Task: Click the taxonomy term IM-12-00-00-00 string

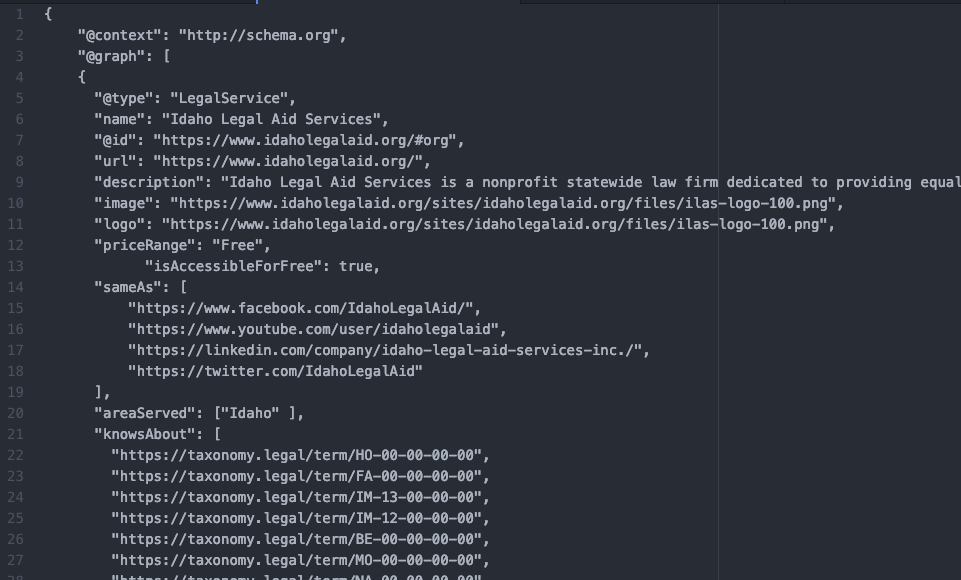Action: pos(296,518)
